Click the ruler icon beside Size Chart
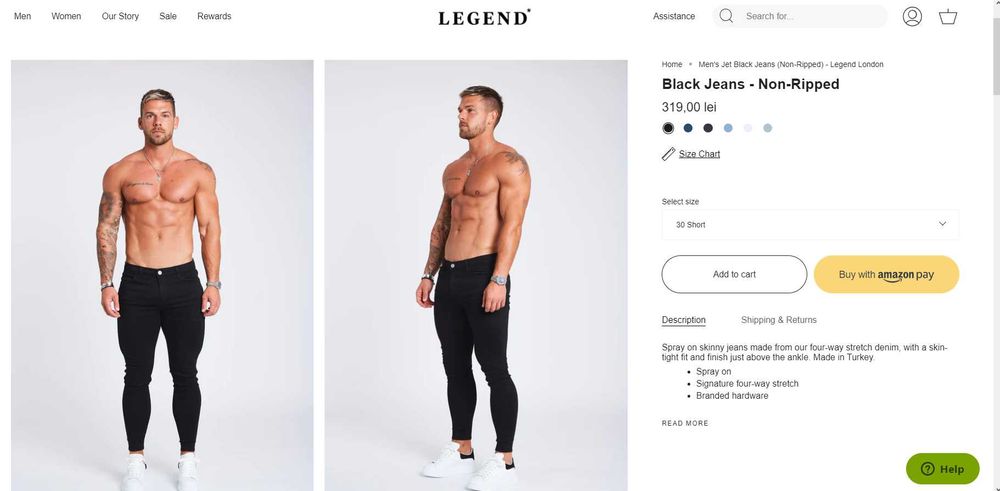 [668, 154]
